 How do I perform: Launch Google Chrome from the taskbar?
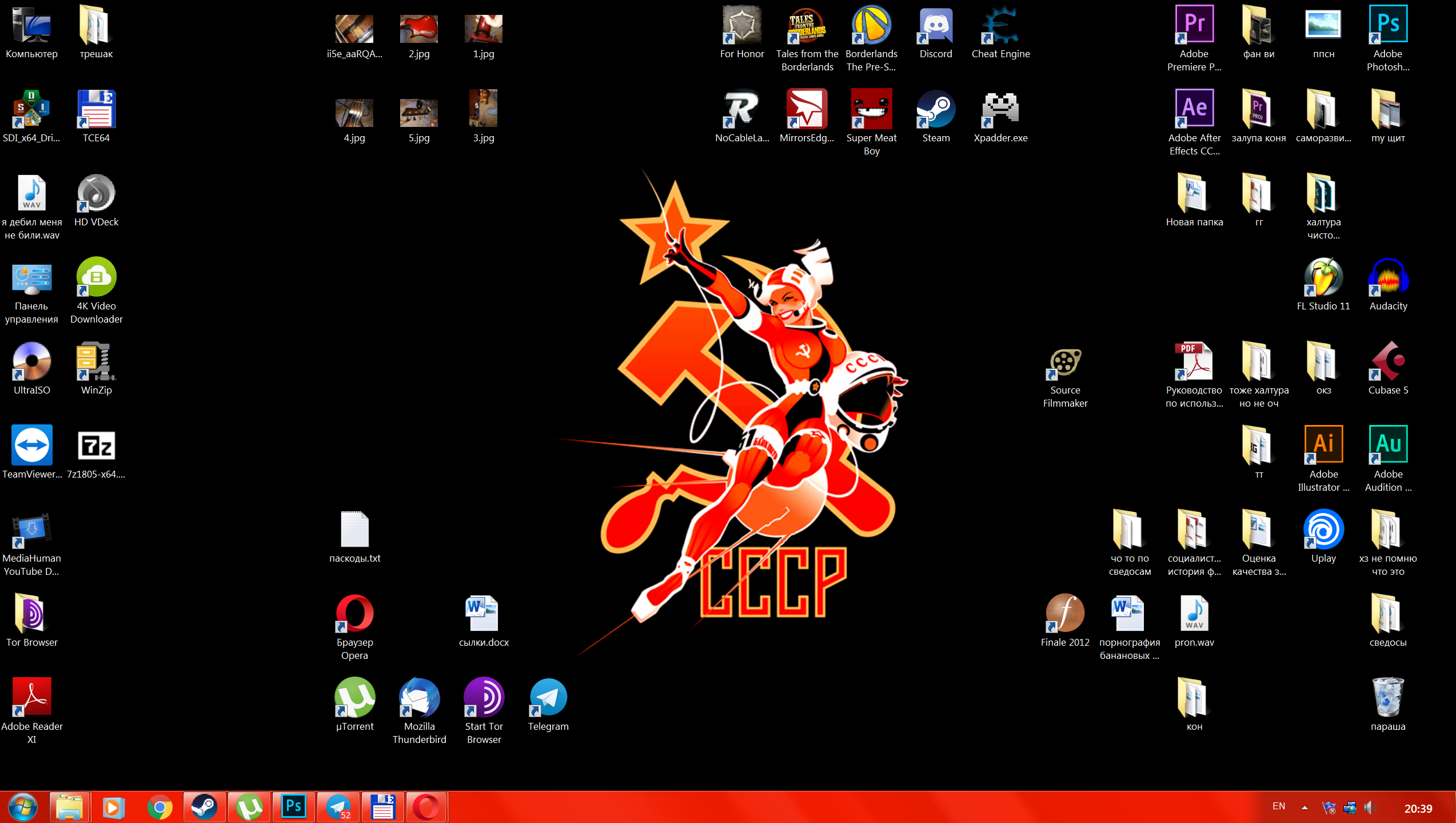(159, 807)
